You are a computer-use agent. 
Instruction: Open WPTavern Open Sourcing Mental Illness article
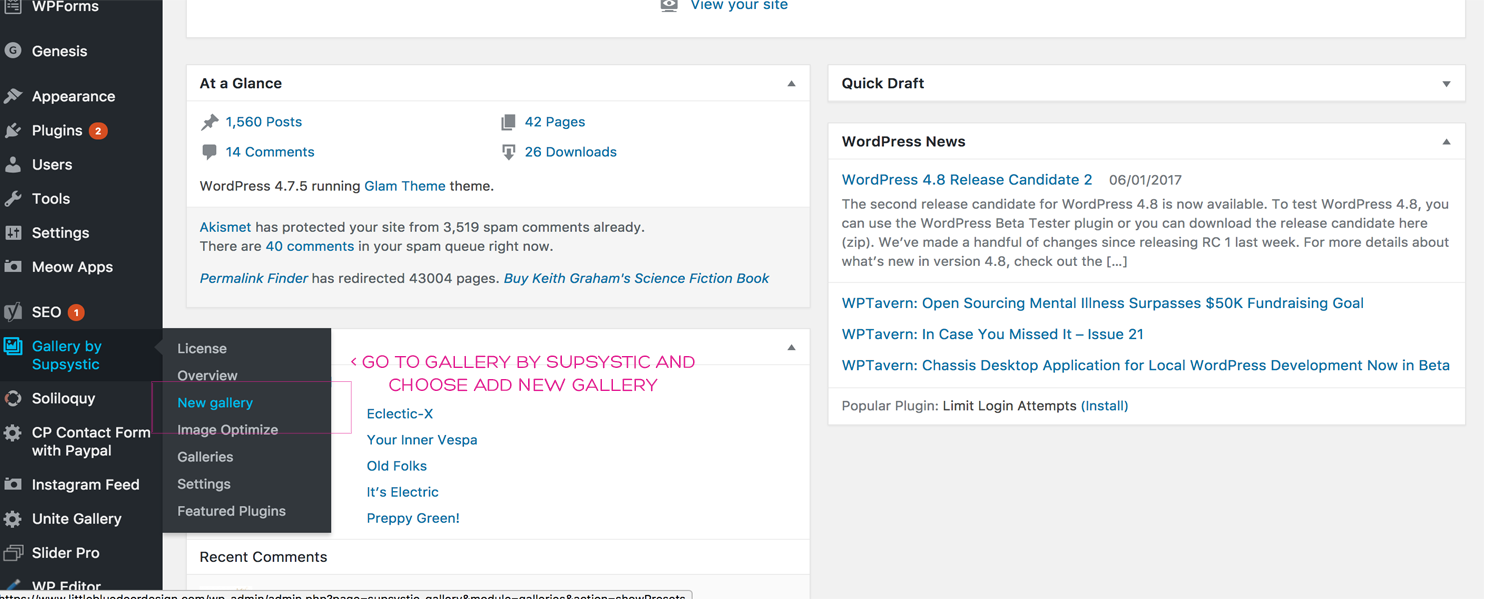[x=1103, y=303]
